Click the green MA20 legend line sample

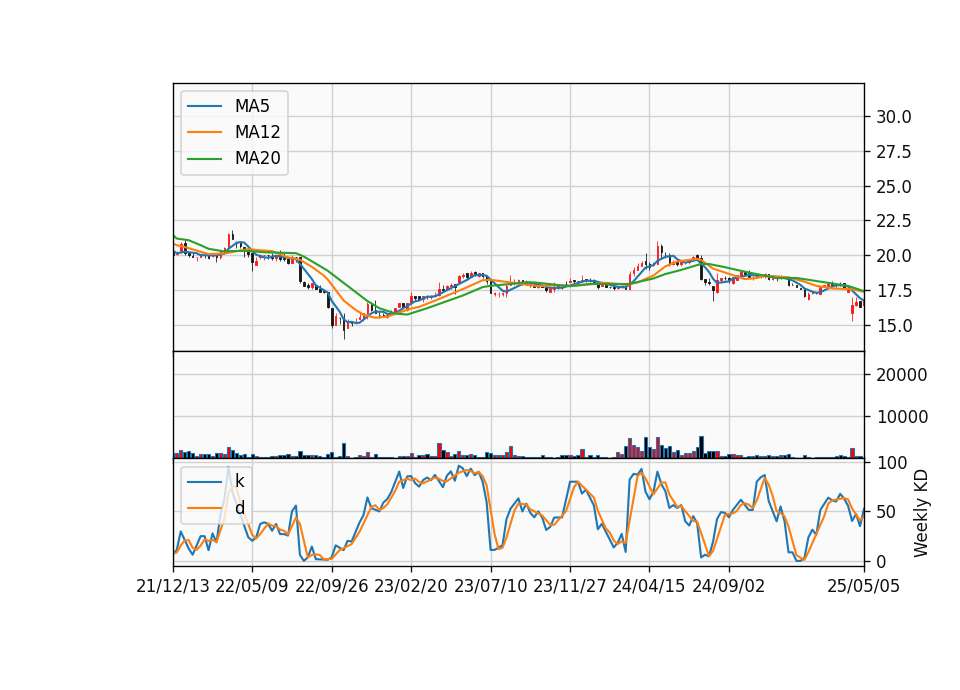click(x=204, y=159)
